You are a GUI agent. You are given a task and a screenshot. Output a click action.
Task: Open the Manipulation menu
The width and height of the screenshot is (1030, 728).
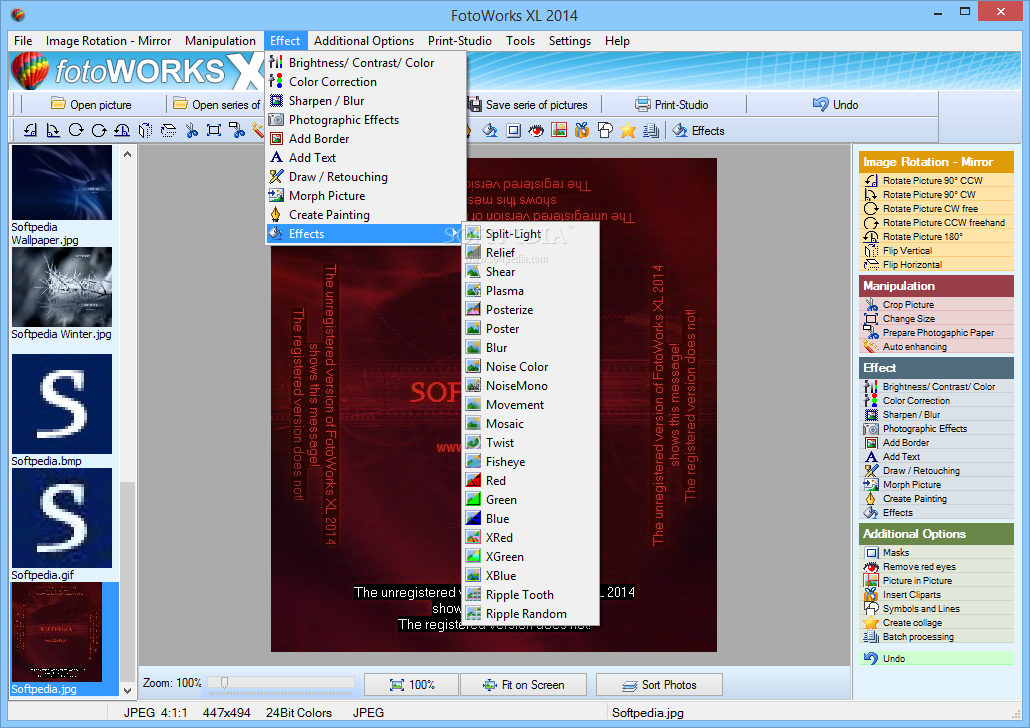coord(220,41)
